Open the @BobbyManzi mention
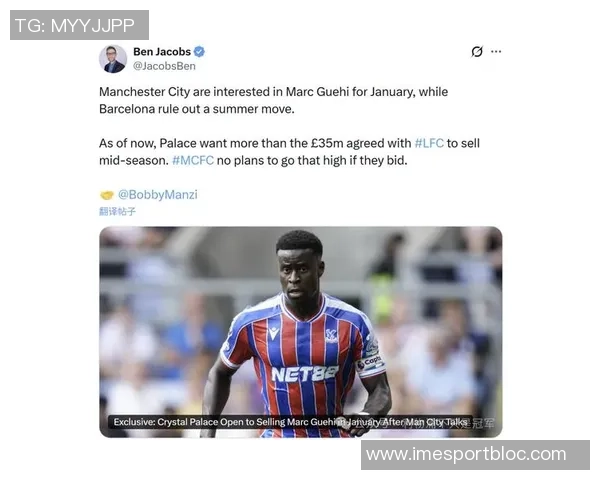The image size is (600, 480). [158, 194]
